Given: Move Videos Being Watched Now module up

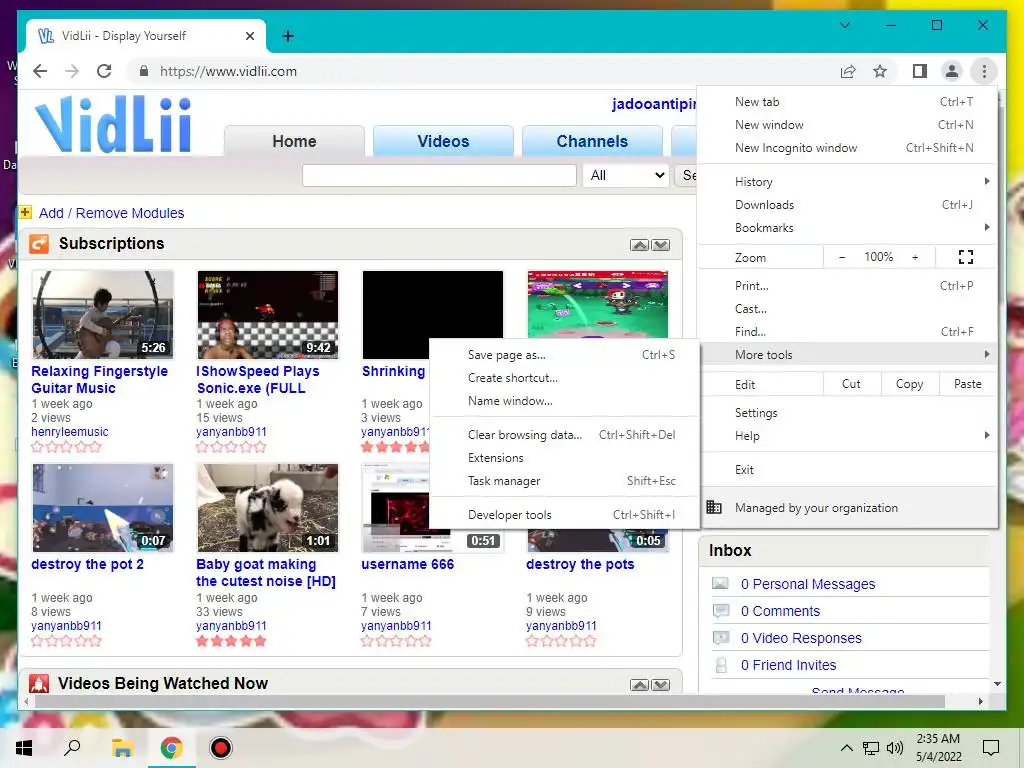Looking at the screenshot, I should point(639,684).
